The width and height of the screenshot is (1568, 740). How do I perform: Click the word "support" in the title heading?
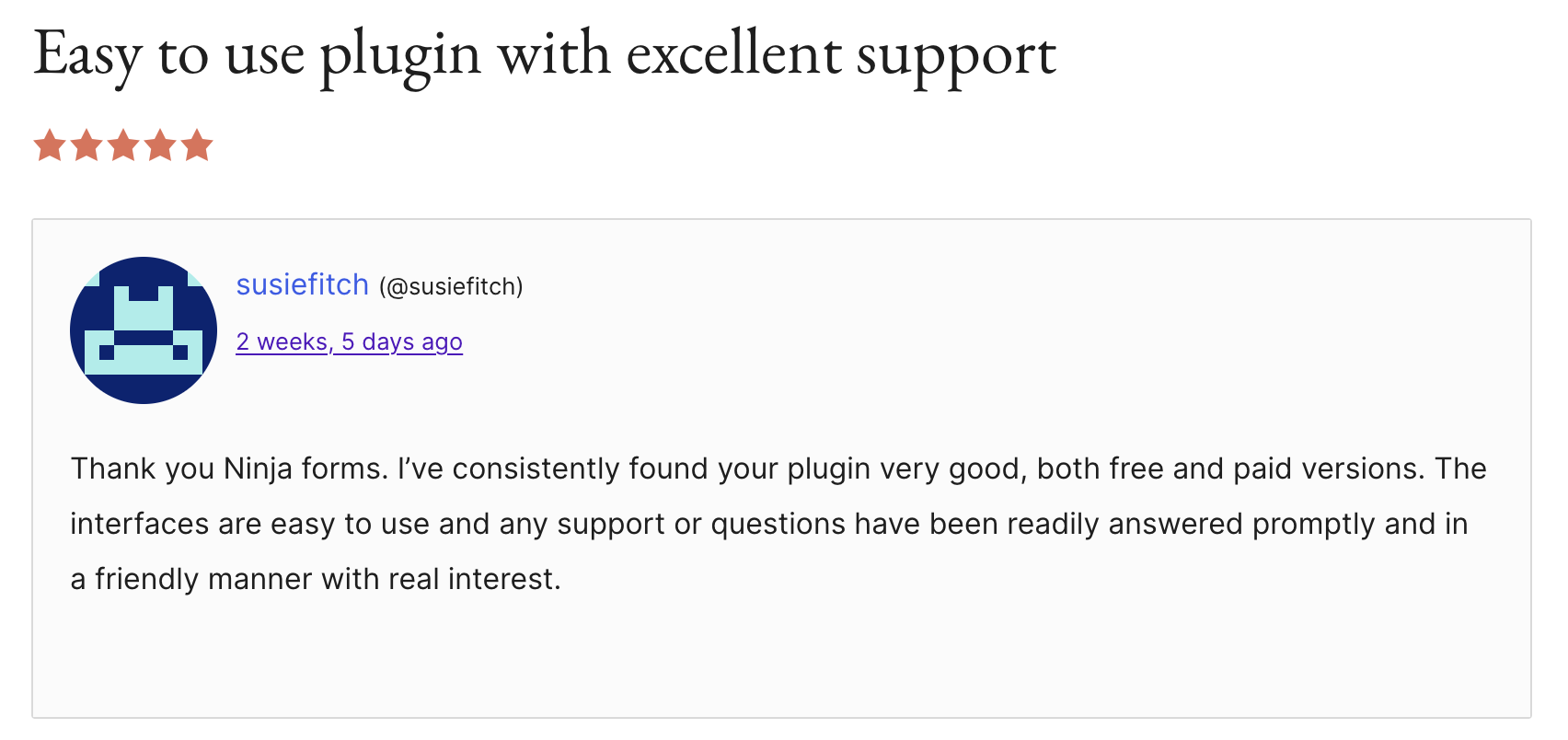(956, 55)
